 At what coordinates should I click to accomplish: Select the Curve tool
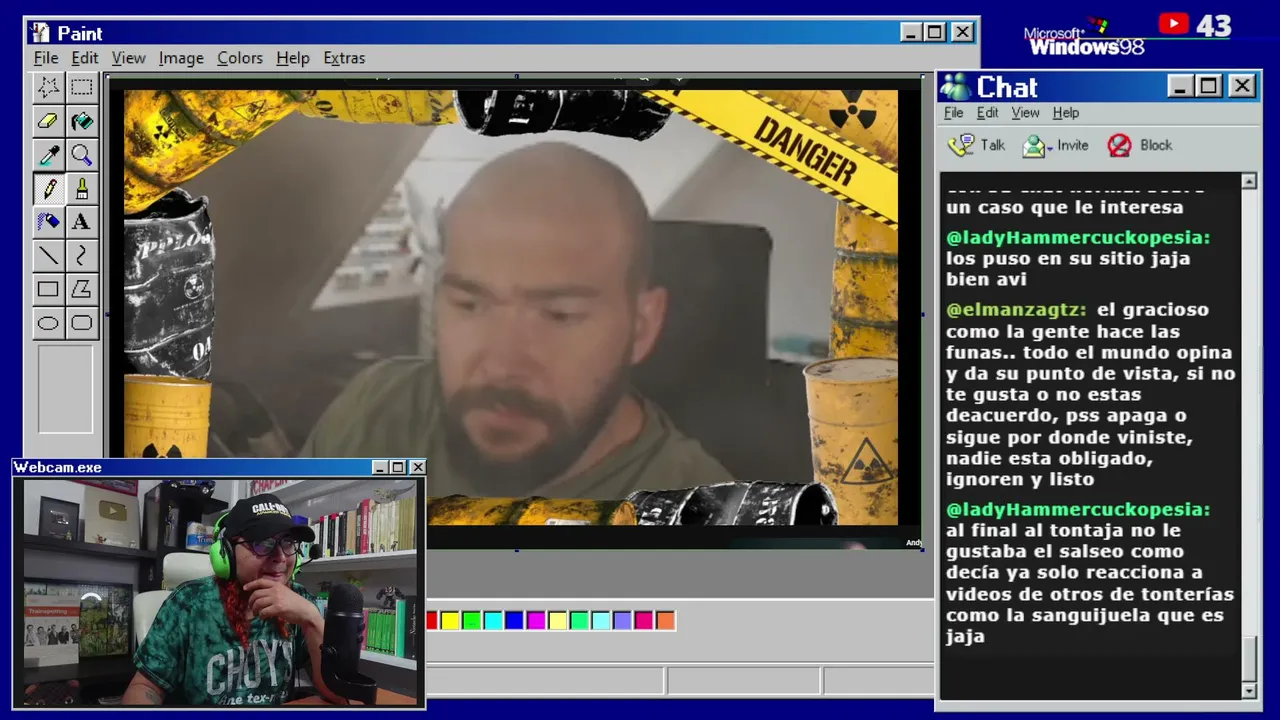coord(82,256)
